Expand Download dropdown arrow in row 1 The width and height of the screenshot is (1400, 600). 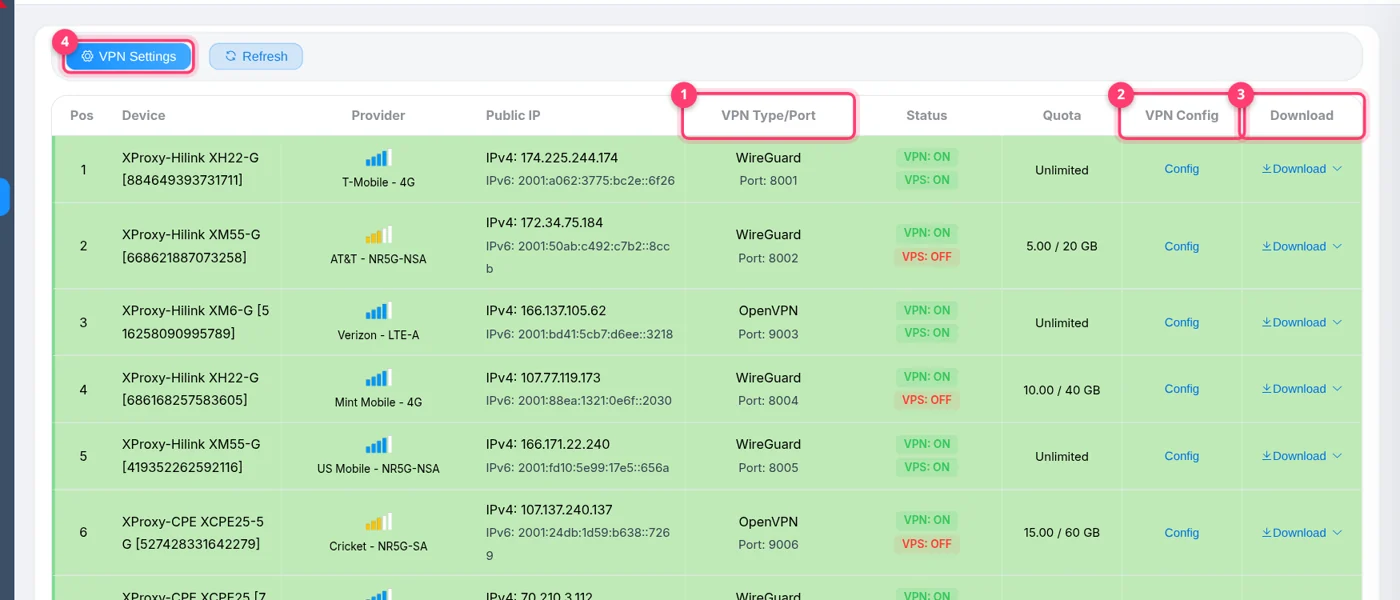point(1337,169)
